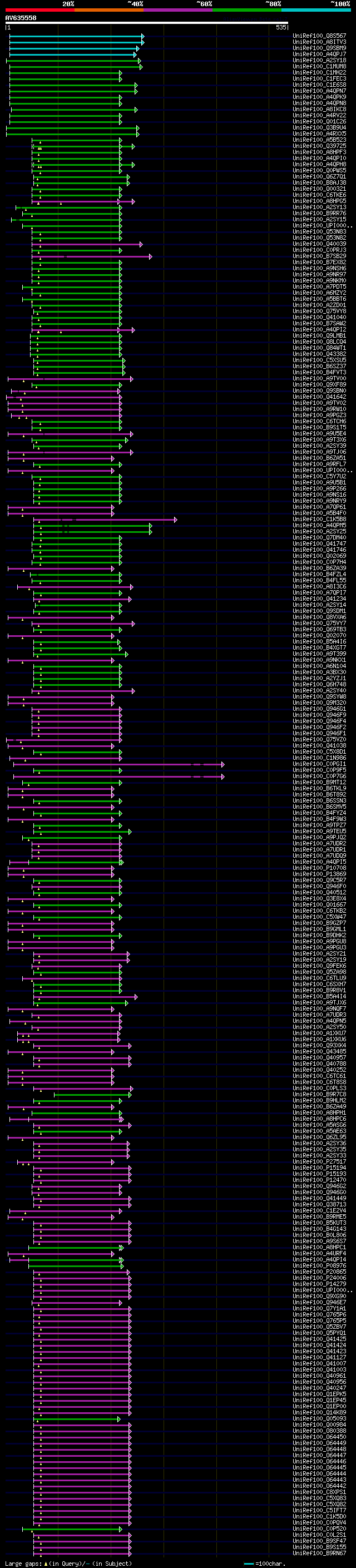Click label UniRef100_Q39725
The width and height of the screenshot is (356, 1568).
click(x=319, y=146)
